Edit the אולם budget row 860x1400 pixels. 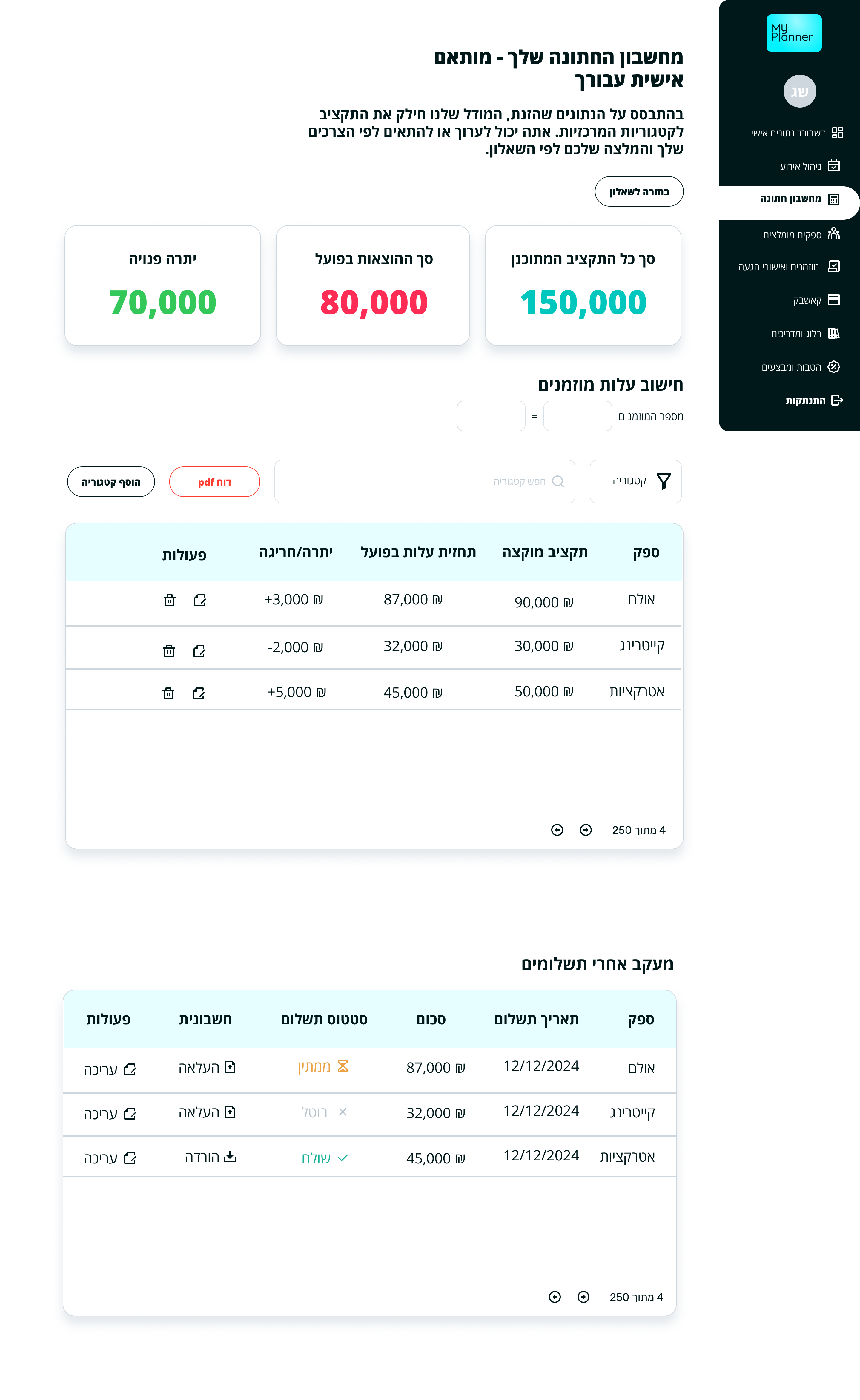pyautogui.click(x=200, y=601)
